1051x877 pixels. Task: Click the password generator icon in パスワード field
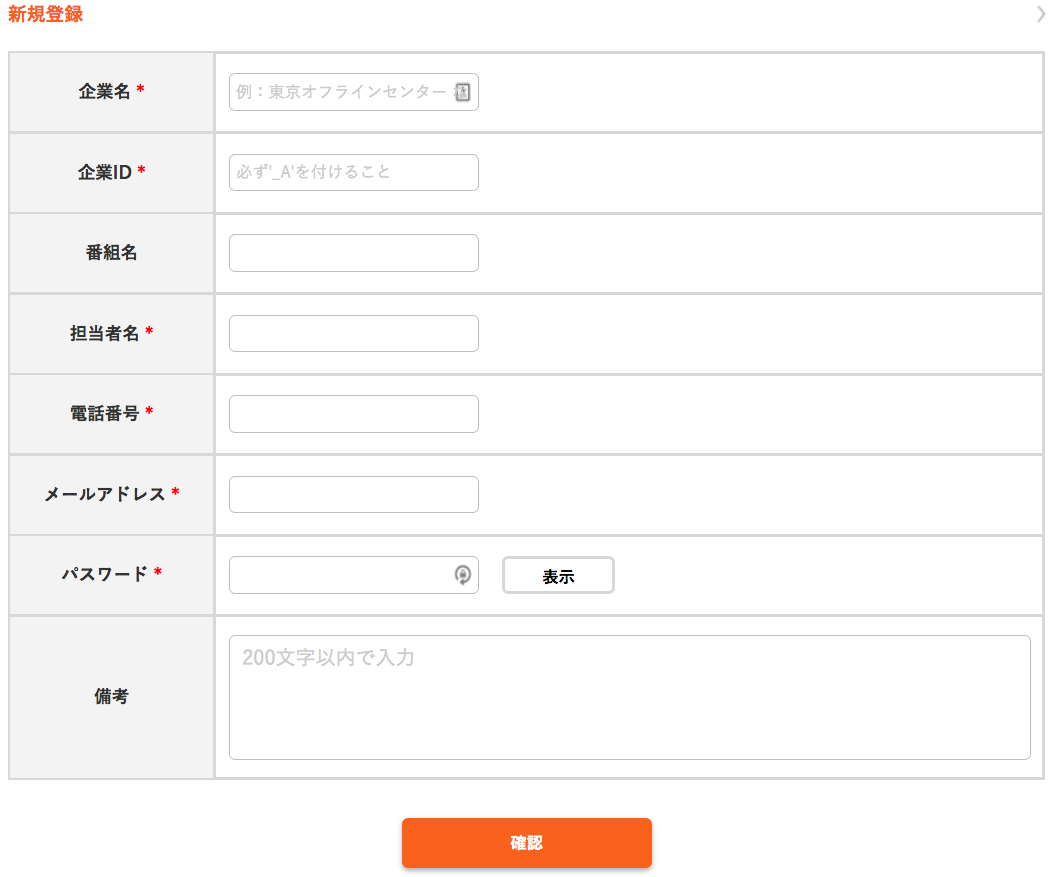[x=462, y=575]
